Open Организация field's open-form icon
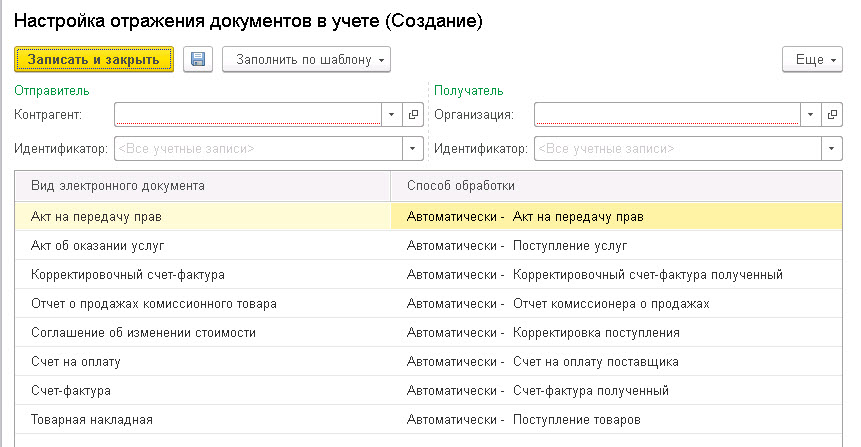The width and height of the screenshot is (861, 447). (832, 115)
